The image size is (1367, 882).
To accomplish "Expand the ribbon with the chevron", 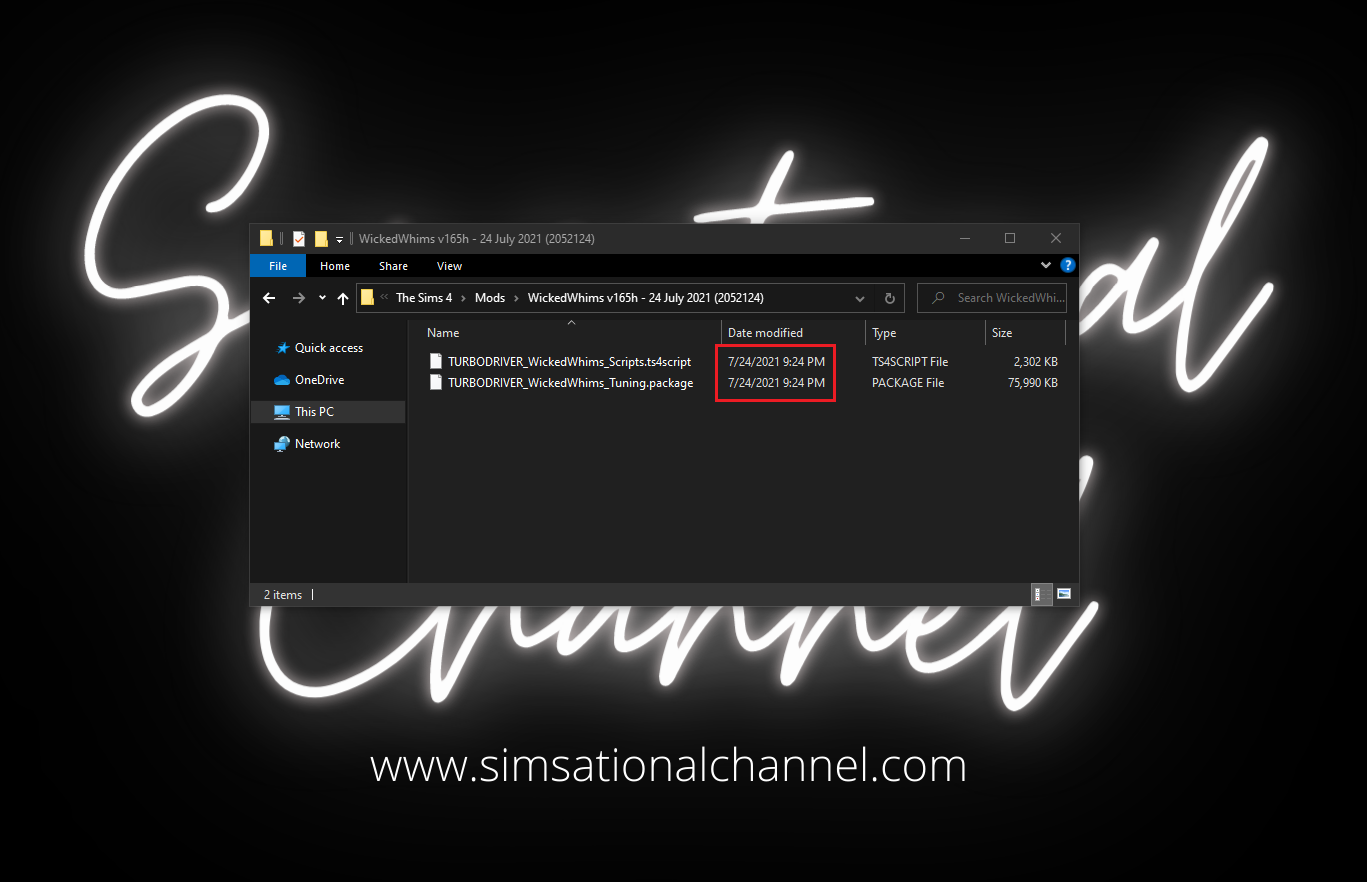I will click(x=1046, y=265).
